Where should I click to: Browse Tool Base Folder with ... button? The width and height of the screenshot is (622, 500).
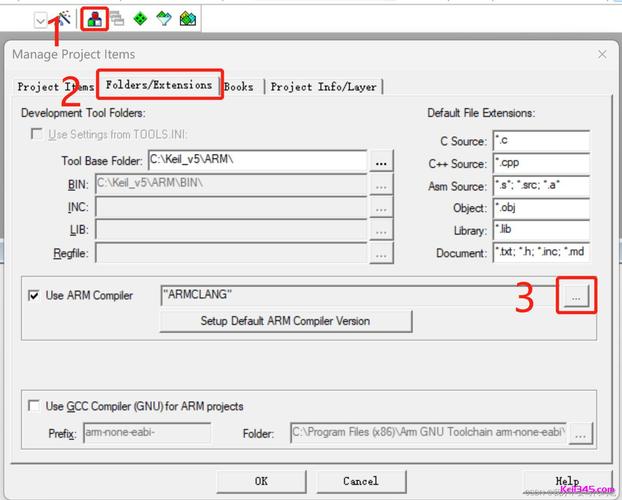click(x=381, y=160)
